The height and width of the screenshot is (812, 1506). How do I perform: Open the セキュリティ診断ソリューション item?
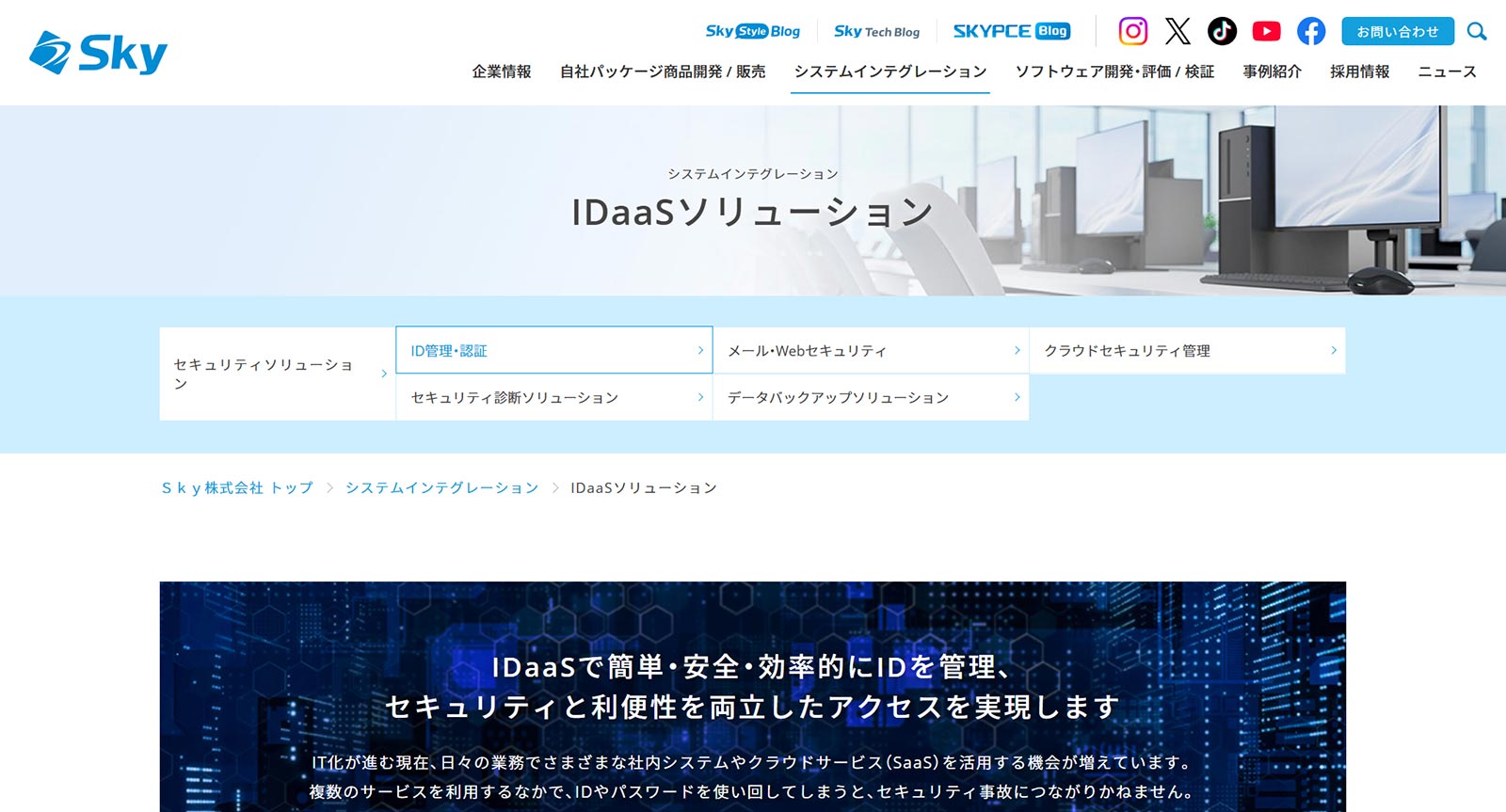tap(554, 397)
